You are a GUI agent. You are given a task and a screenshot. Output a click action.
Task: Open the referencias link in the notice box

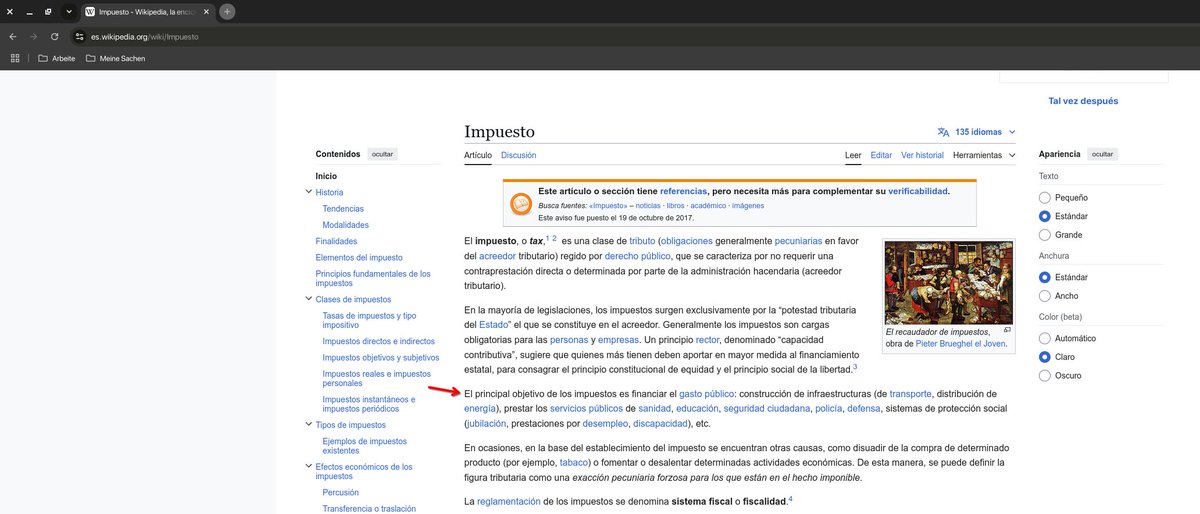pyautogui.click(x=683, y=190)
